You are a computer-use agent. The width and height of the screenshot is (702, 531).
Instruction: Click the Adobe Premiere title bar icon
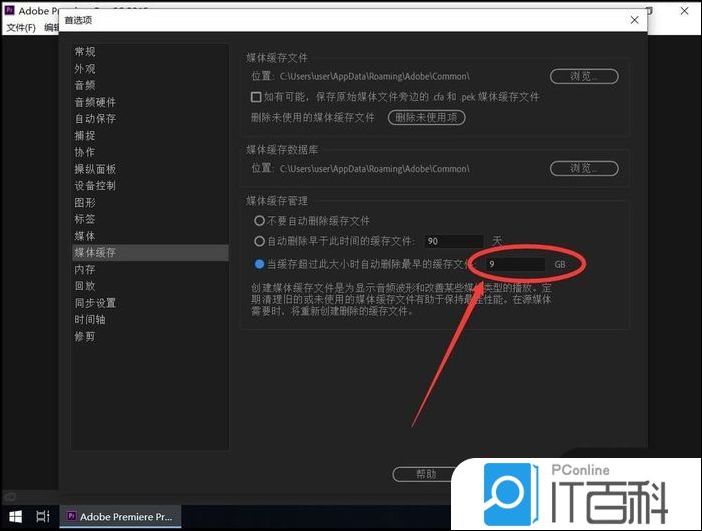pyautogui.click(x=9, y=10)
